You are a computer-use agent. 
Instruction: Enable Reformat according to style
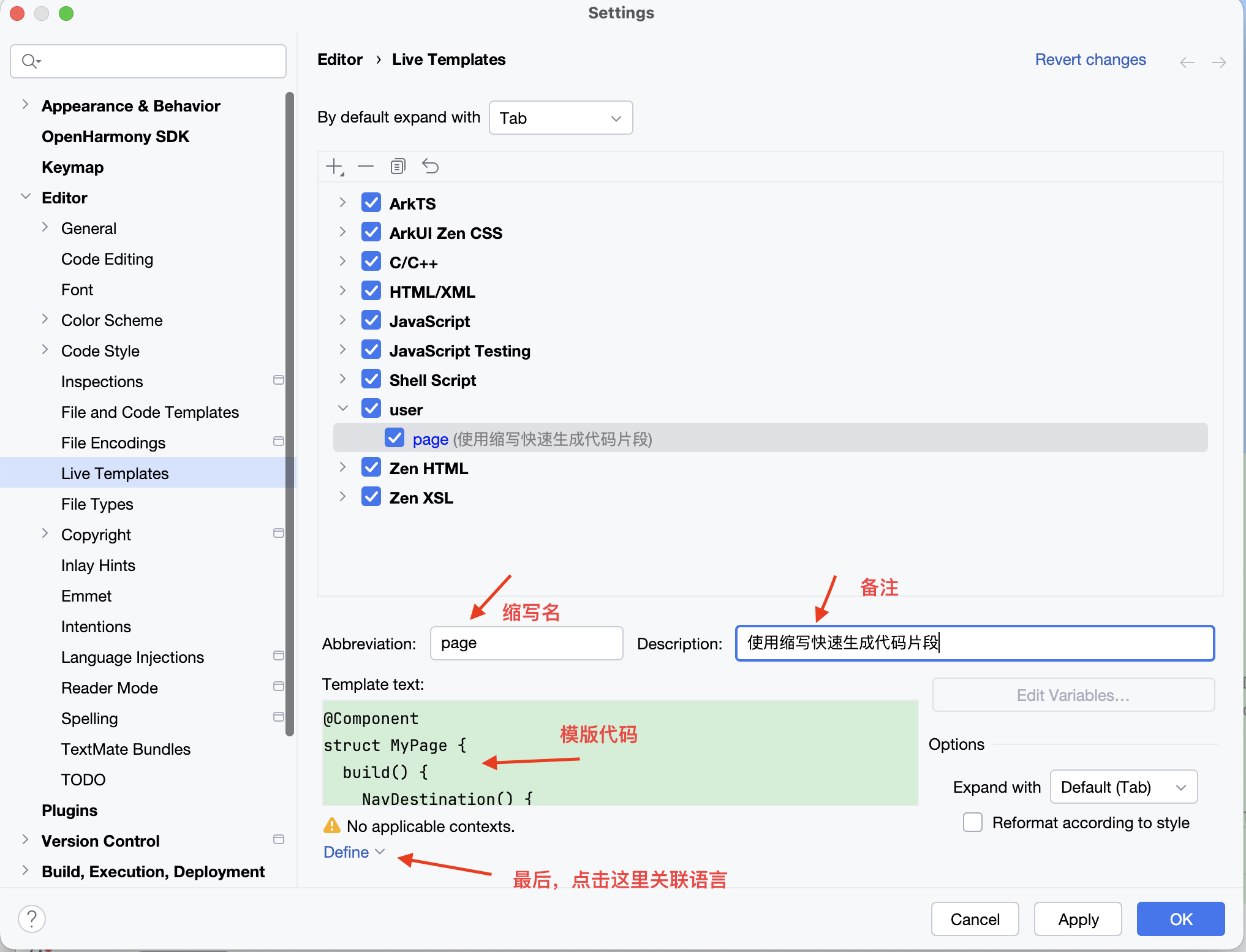[973, 822]
